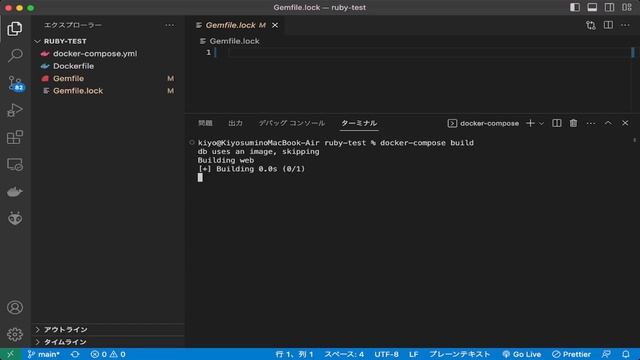Toggle primary sidebar layout icon in title bar
The width and height of the screenshot is (640, 360).
[575, 7]
